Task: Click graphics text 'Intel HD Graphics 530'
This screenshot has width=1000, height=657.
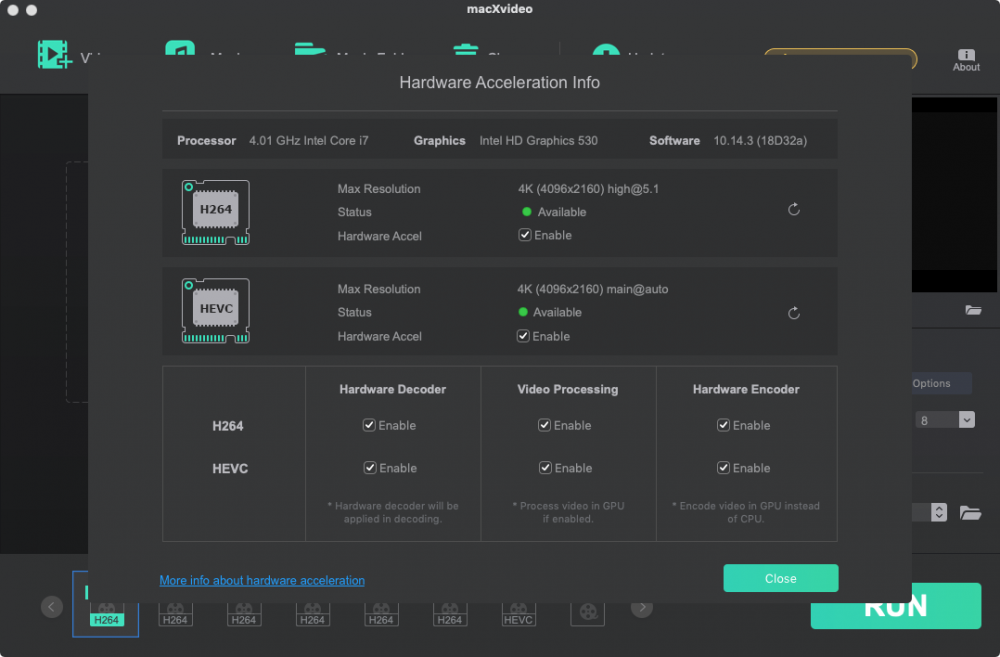Action: tap(538, 140)
